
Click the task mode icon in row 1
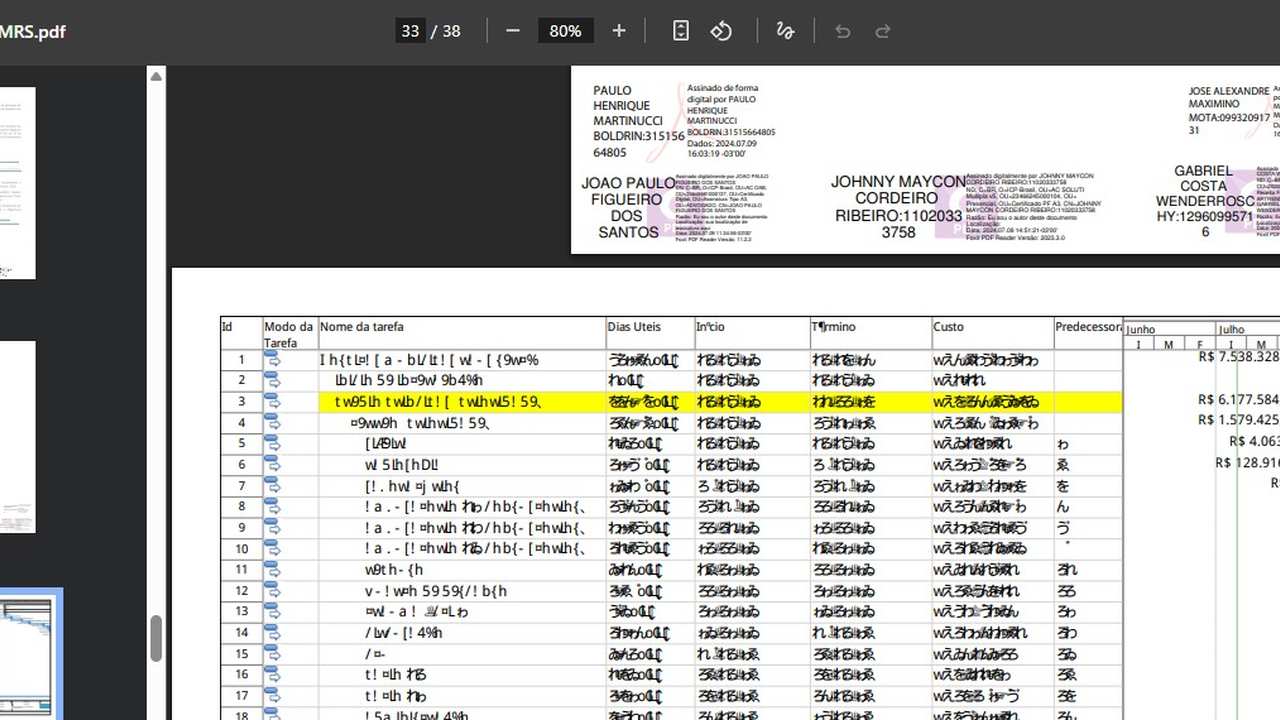[273, 360]
